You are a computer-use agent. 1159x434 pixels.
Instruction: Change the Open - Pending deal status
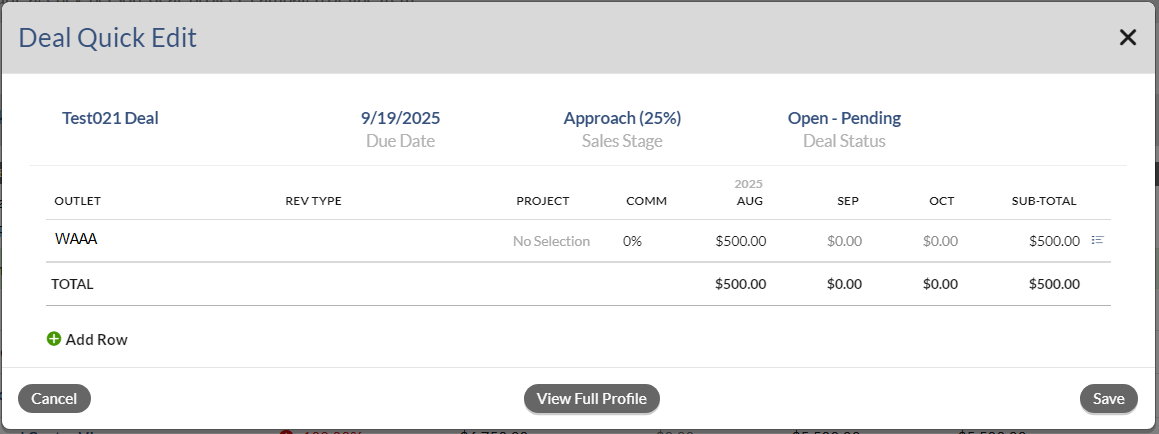(844, 118)
